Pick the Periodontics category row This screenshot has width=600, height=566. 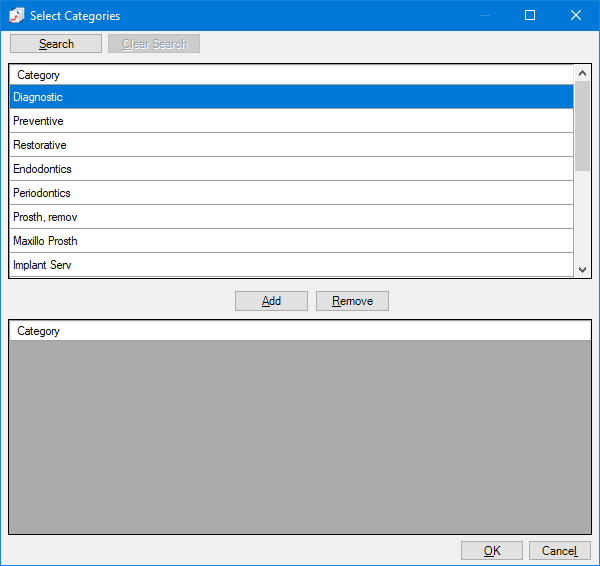click(x=290, y=193)
